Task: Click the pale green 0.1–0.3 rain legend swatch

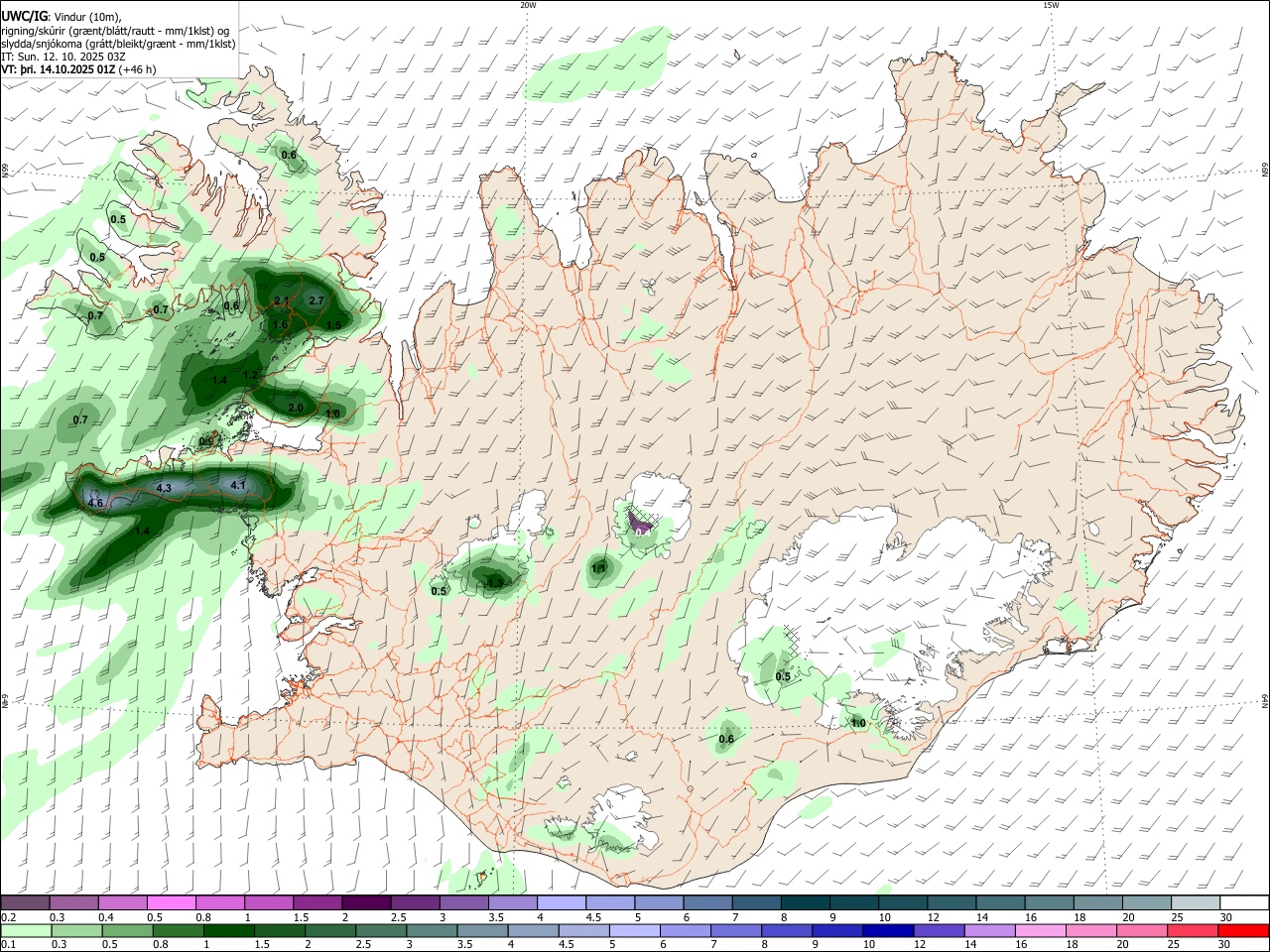Action: 26,930
